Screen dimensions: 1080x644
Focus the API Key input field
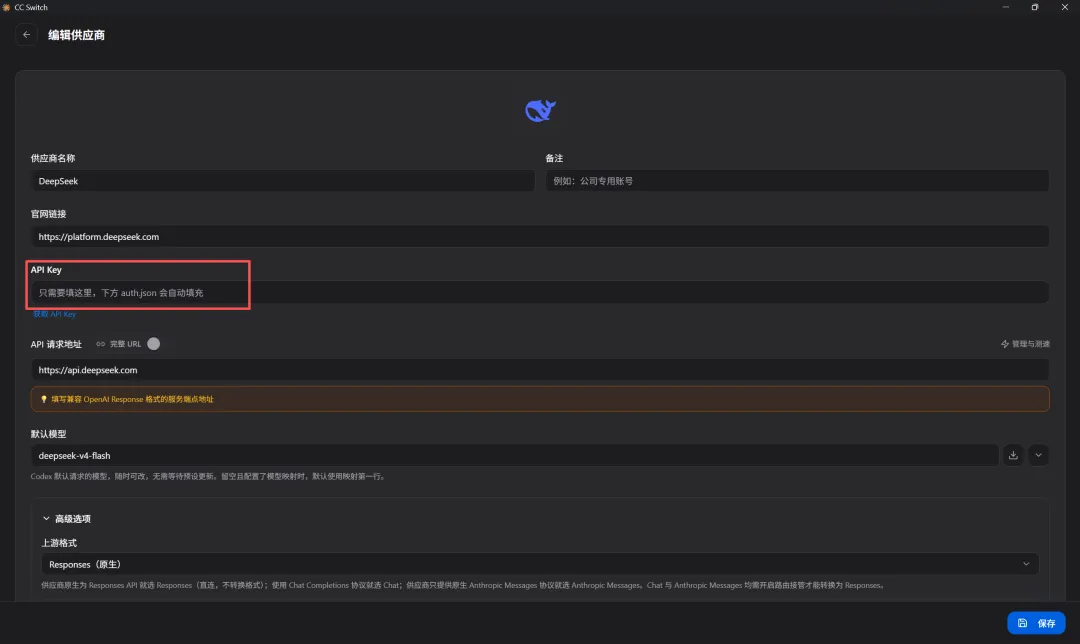pyautogui.click(x=540, y=293)
